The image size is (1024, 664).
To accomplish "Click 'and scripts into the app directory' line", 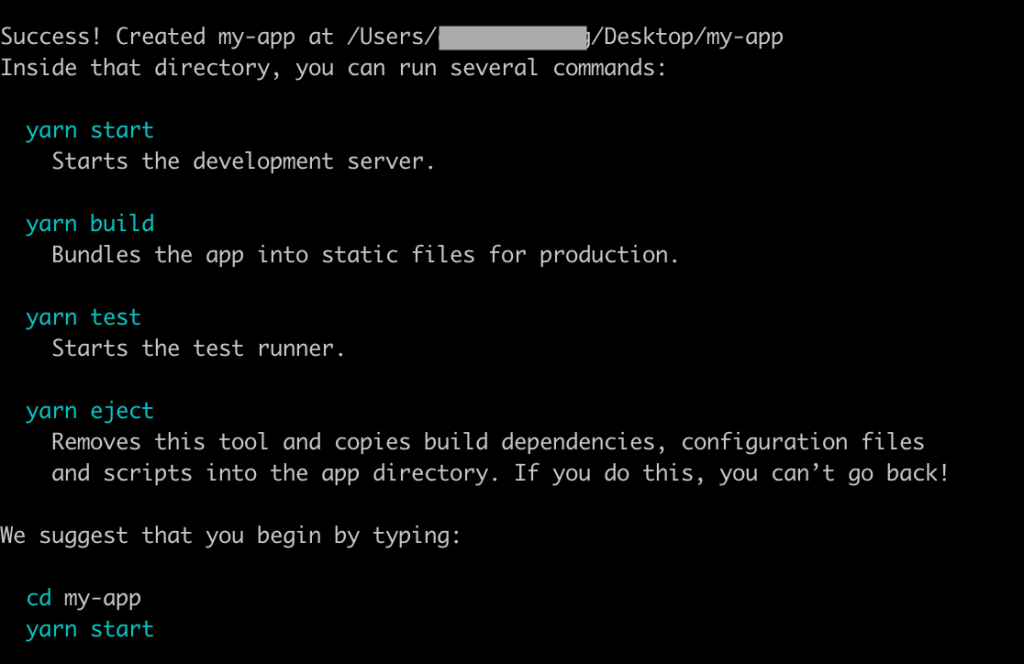I will (x=500, y=473).
